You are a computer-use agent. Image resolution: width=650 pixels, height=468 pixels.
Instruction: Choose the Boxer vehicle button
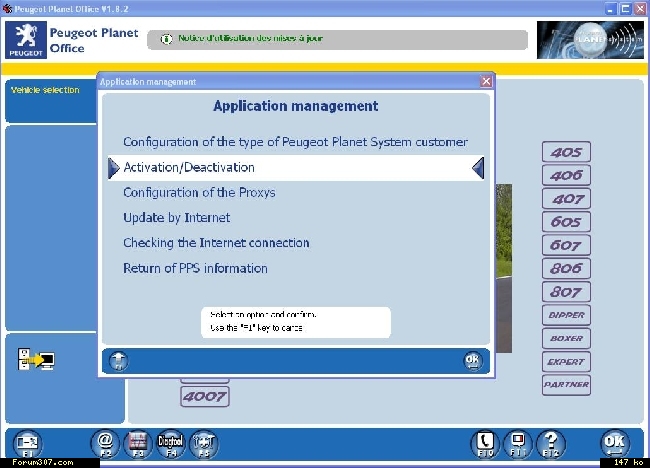566,338
